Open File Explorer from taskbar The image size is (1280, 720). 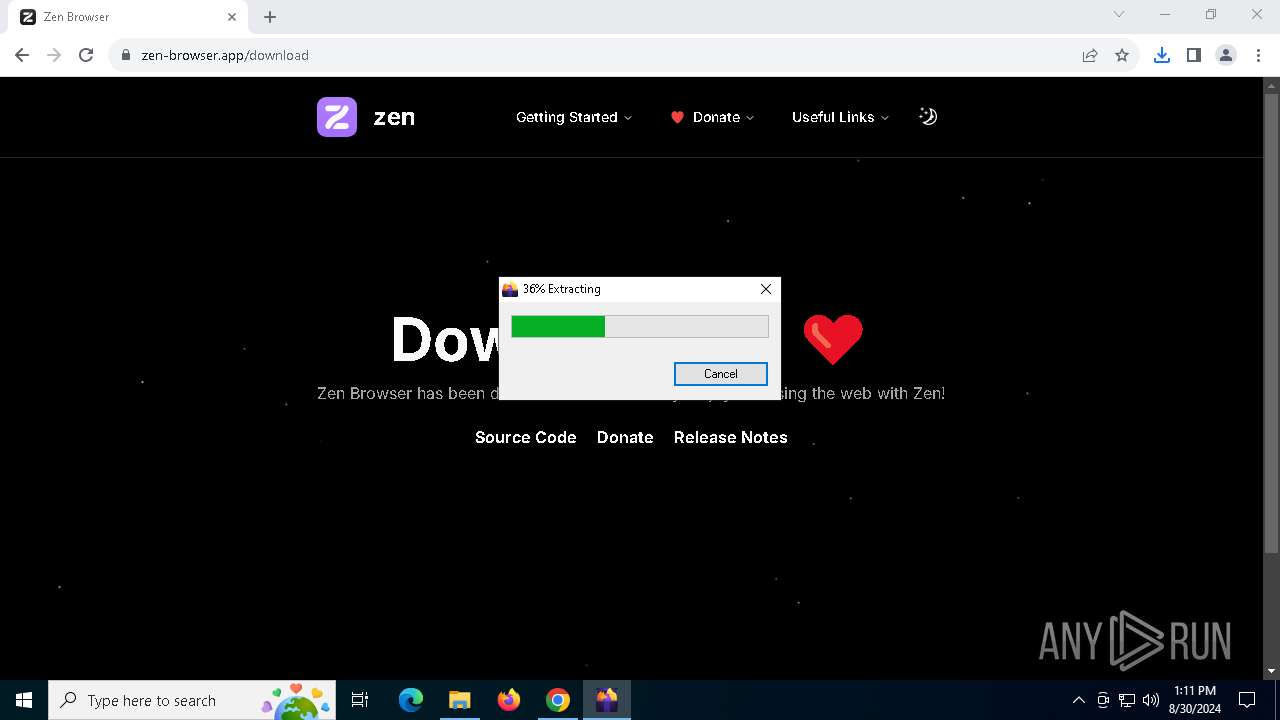[x=460, y=700]
